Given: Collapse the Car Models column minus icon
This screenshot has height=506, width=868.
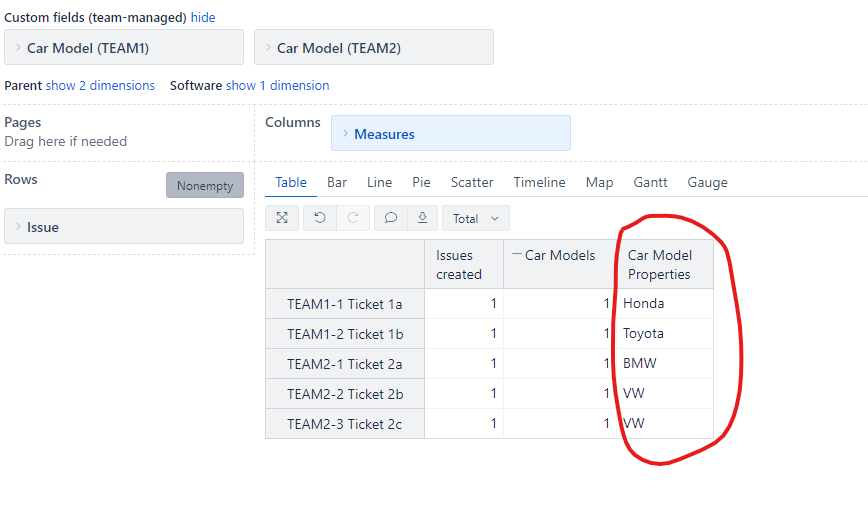Looking at the screenshot, I should coord(517,254).
